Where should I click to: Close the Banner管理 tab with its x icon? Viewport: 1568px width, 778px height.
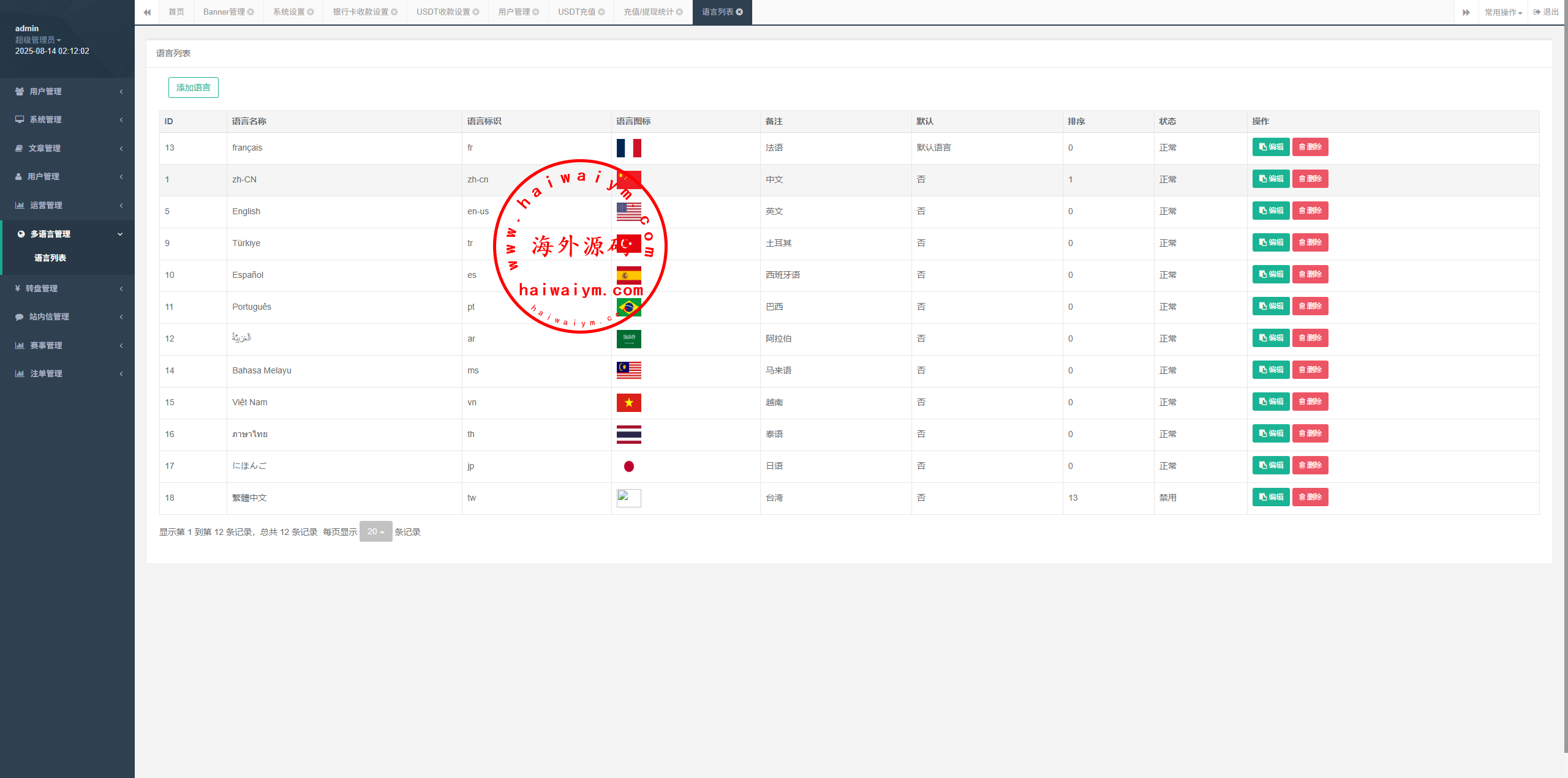click(251, 12)
